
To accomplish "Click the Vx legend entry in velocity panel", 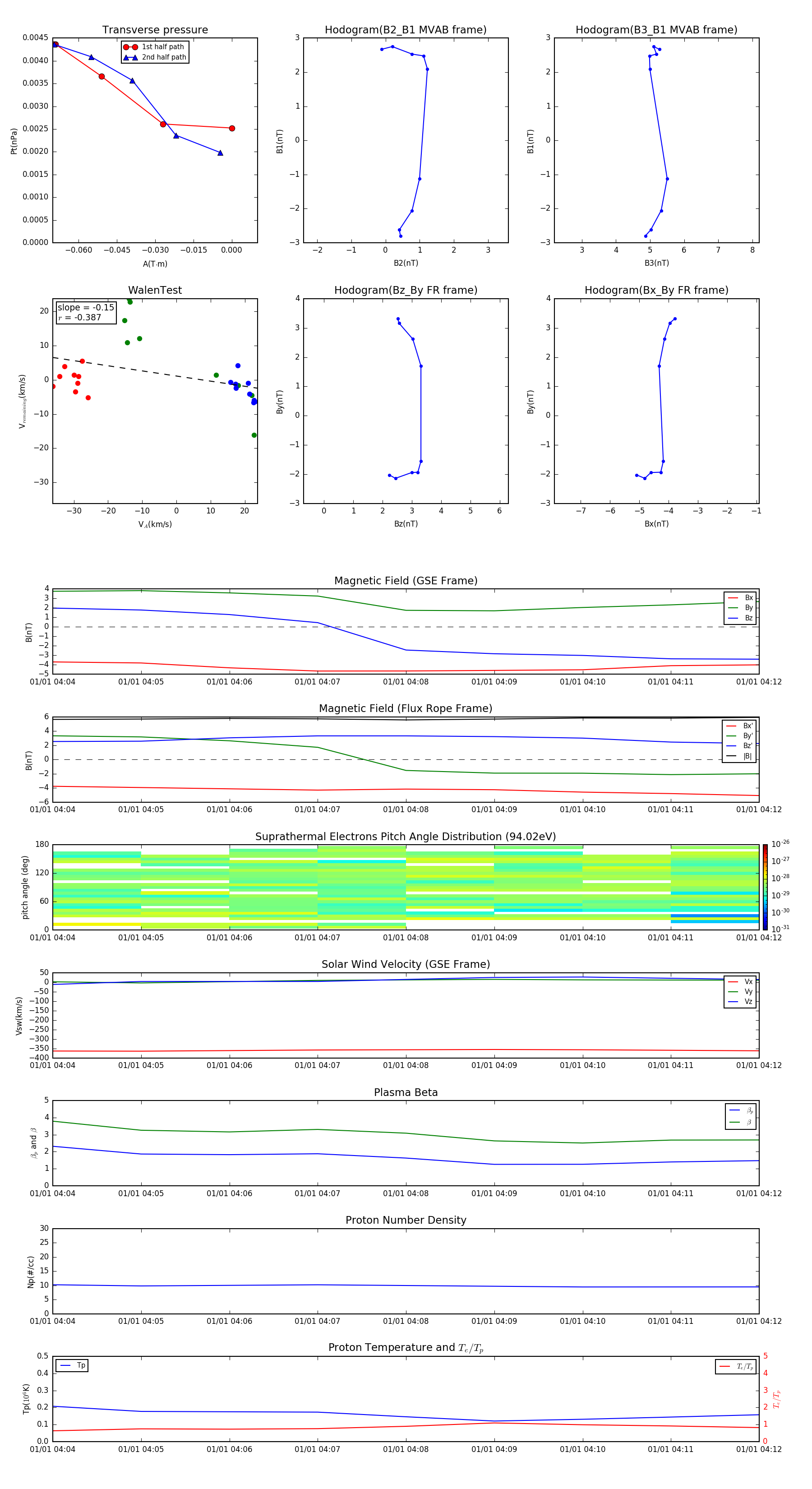I will (740, 981).
